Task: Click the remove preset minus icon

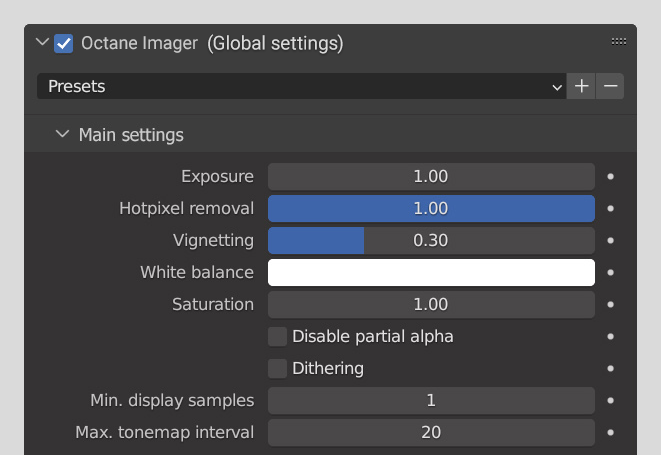Action: click(x=611, y=86)
